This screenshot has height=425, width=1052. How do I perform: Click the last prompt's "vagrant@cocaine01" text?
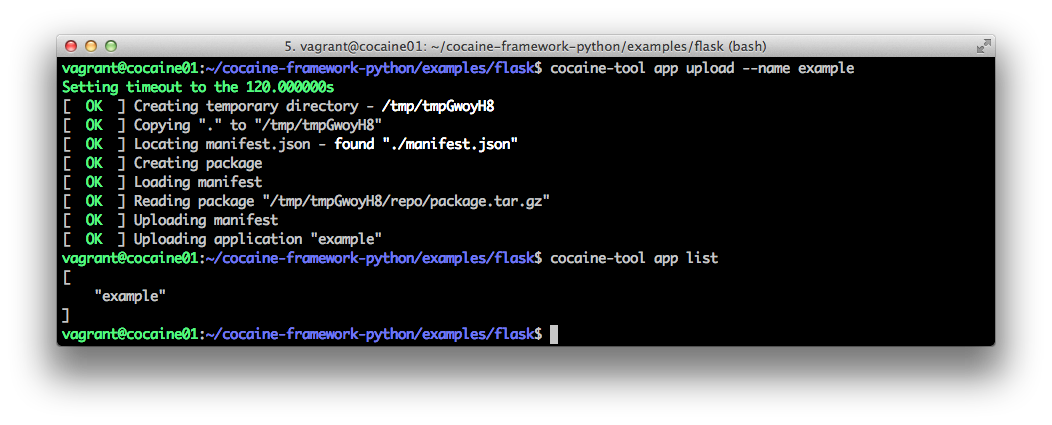point(130,334)
